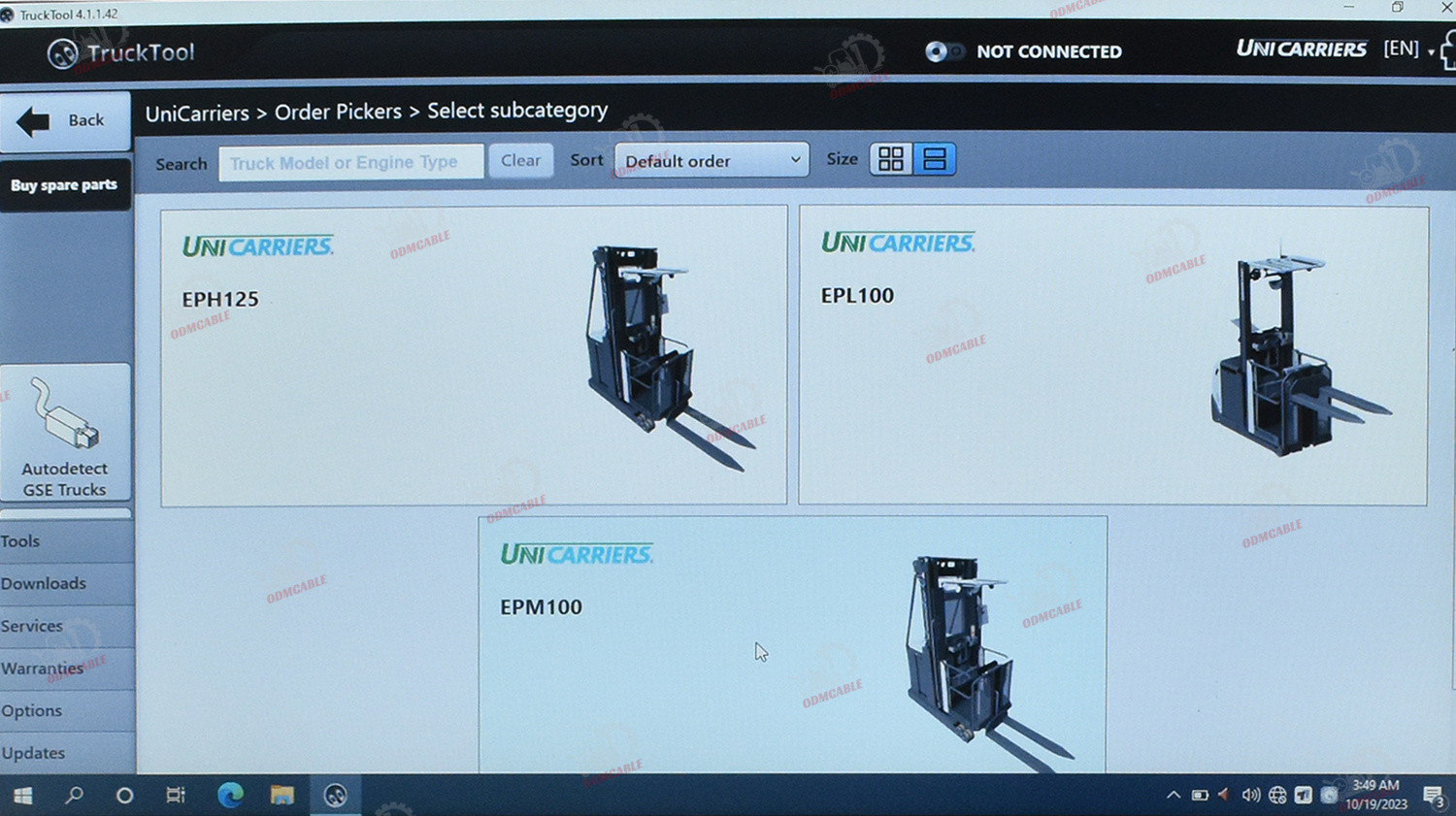Navigate to UniCarriers in breadcrumb
The height and width of the screenshot is (816, 1456).
point(197,114)
